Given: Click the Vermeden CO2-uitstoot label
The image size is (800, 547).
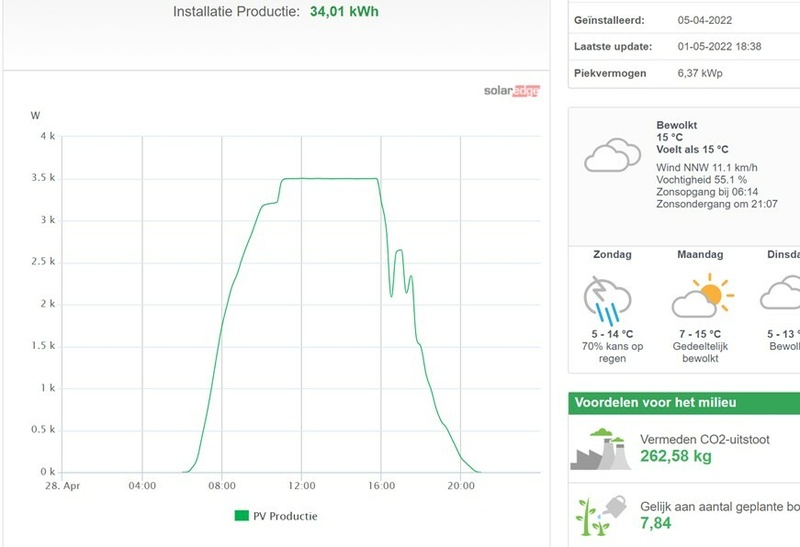Looking at the screenshot, I should pos(705,439).
